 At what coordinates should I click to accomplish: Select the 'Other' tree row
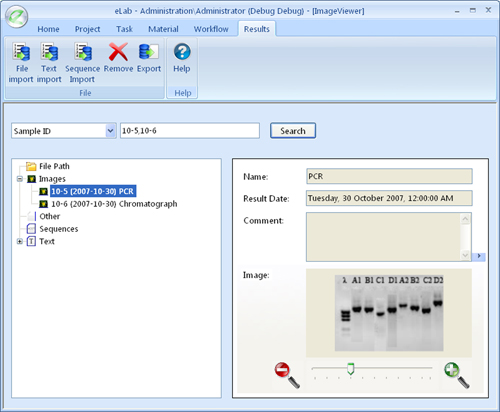coord(50,216)
